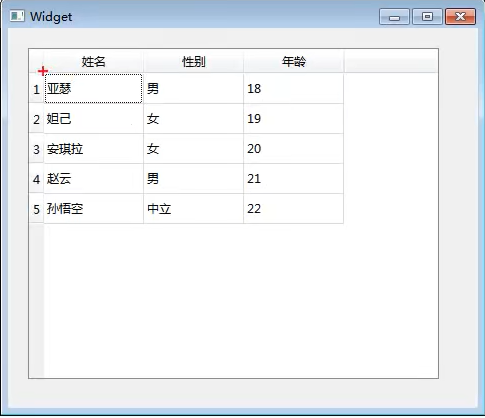Image resolution: width=485 pixels, height=418 pixels.
Task: Select the age cell 22
Action: [x=294, y=209]
